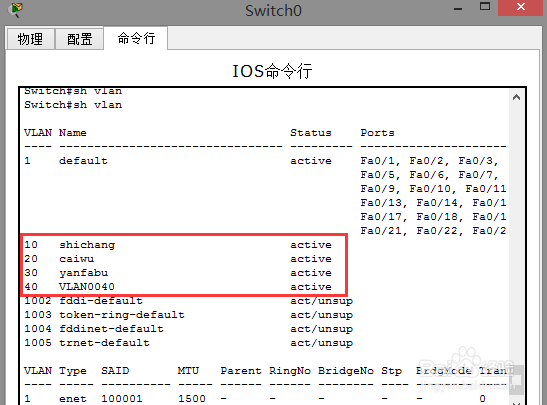
Task: Select the 命令行 tab
Action: pos(136,38)
